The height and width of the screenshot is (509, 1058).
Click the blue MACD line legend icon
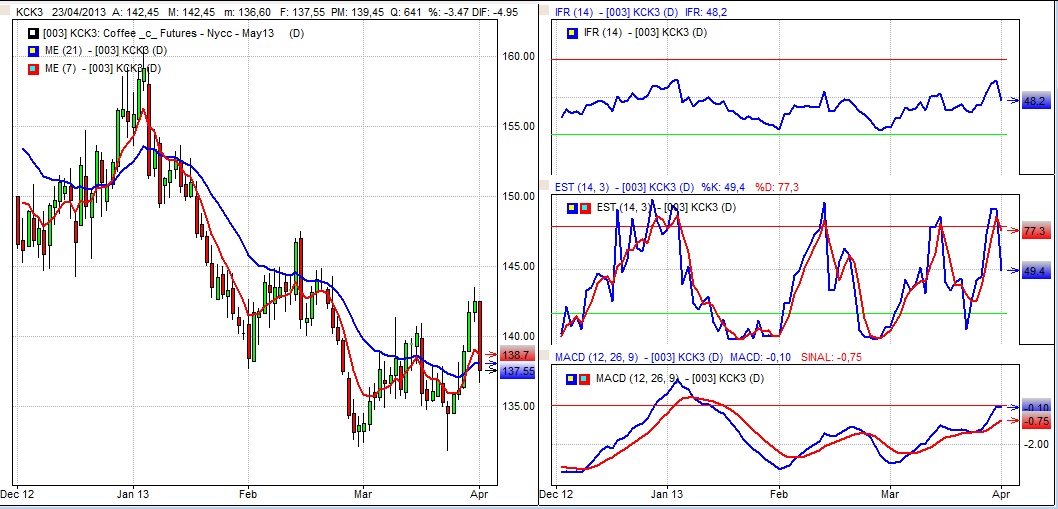pos(571,379)
